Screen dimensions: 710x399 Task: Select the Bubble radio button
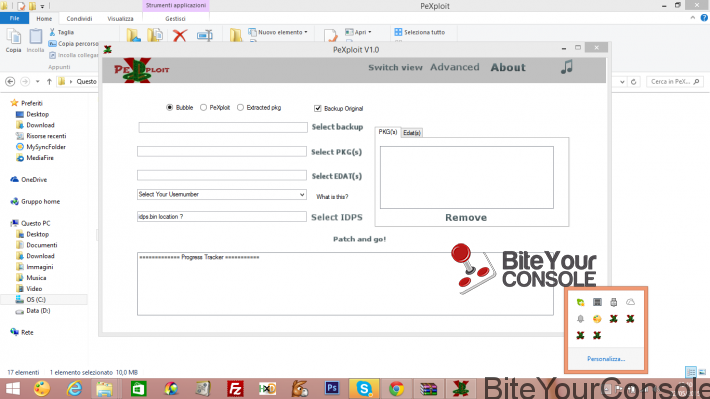(169, 107)
